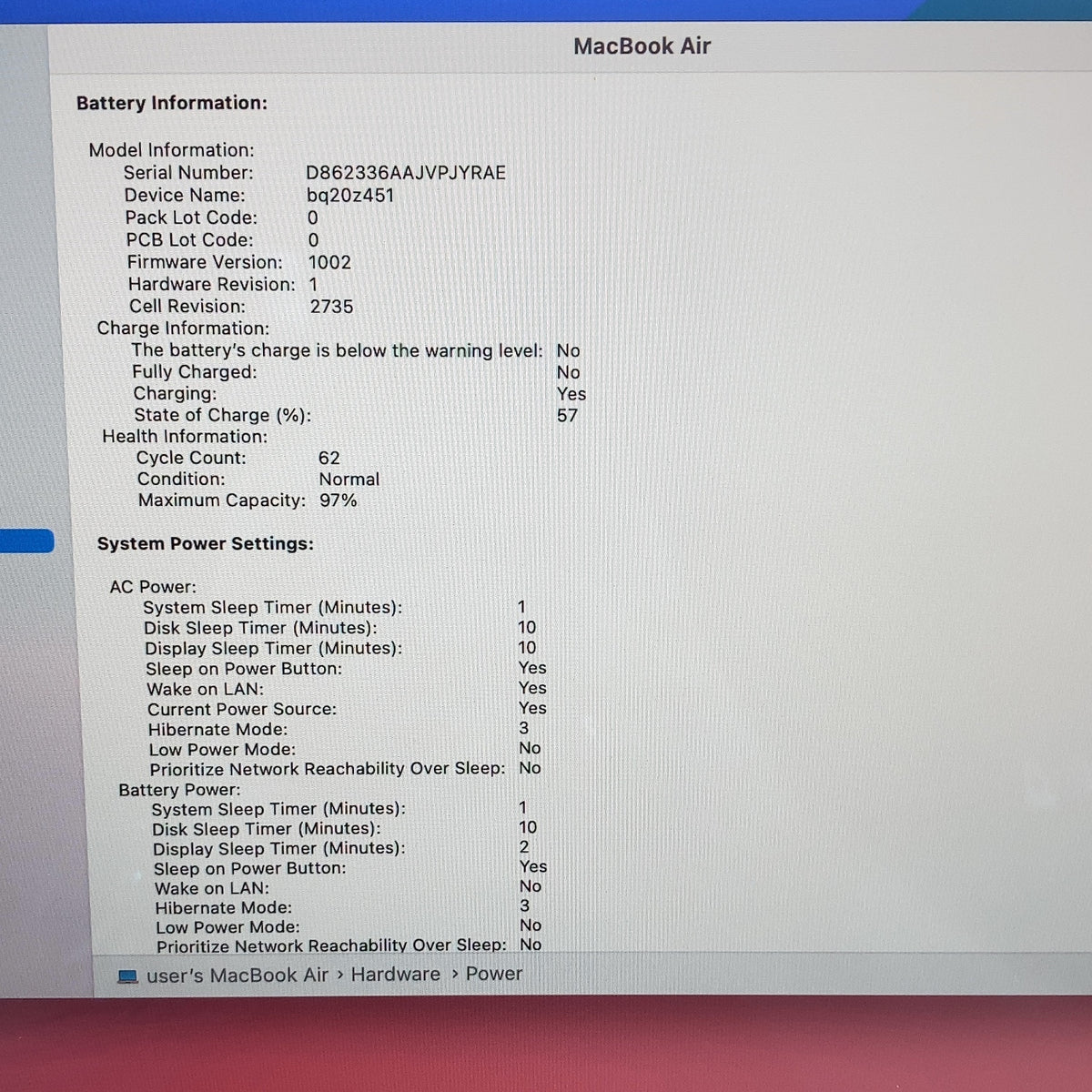The height and width of the screenshot is (1092, 1092).
Task: Click the Battery Power heading
Action: (x=180, y=790)
